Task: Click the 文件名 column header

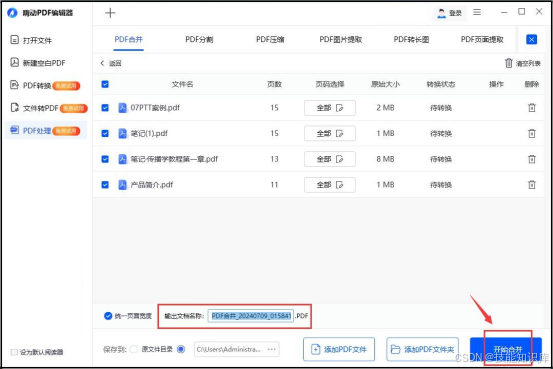Action: pos(182,84)
